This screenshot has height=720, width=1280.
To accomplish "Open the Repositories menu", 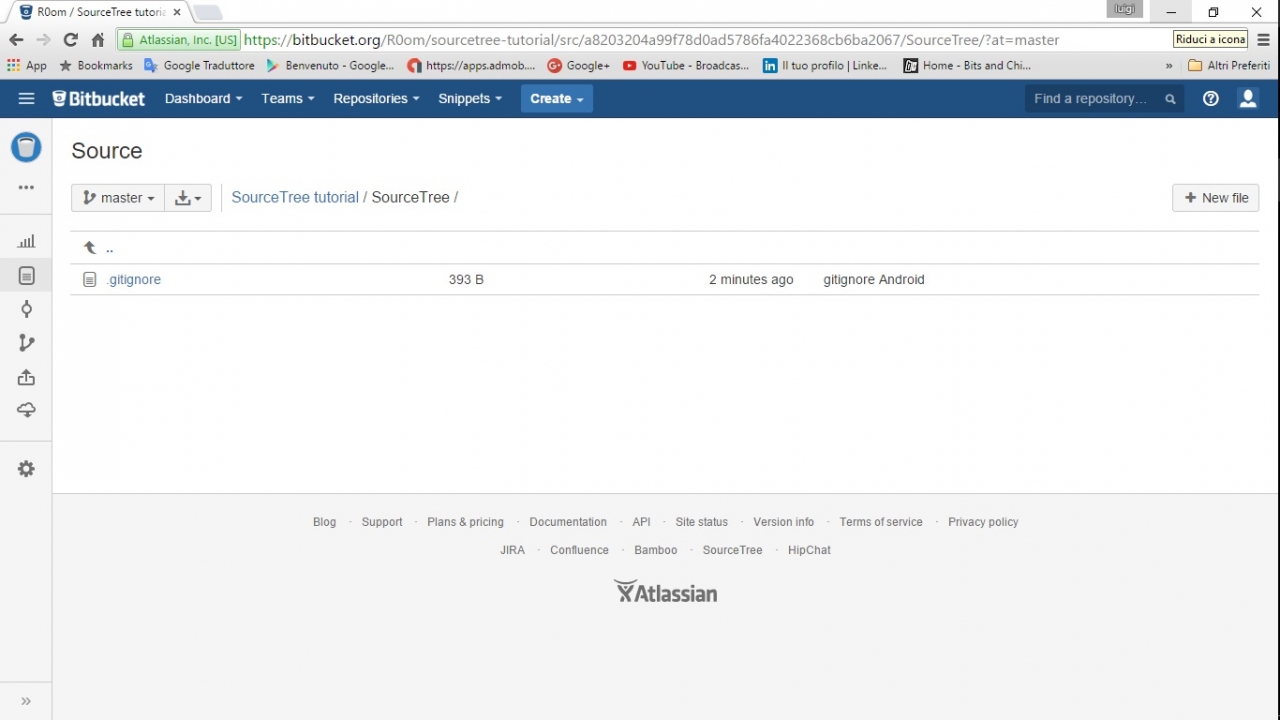I will tap(376, 98).
